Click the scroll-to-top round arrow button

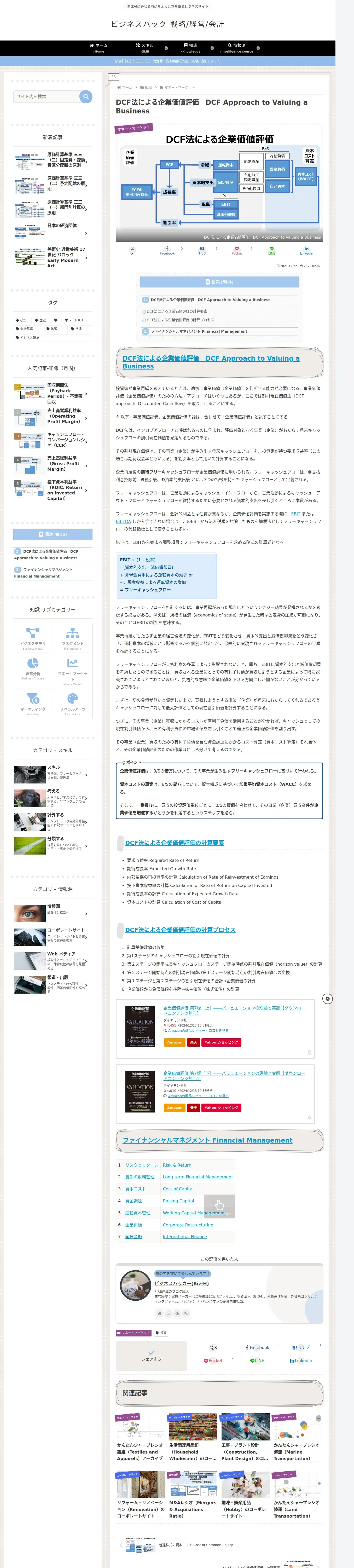point(327,999)
